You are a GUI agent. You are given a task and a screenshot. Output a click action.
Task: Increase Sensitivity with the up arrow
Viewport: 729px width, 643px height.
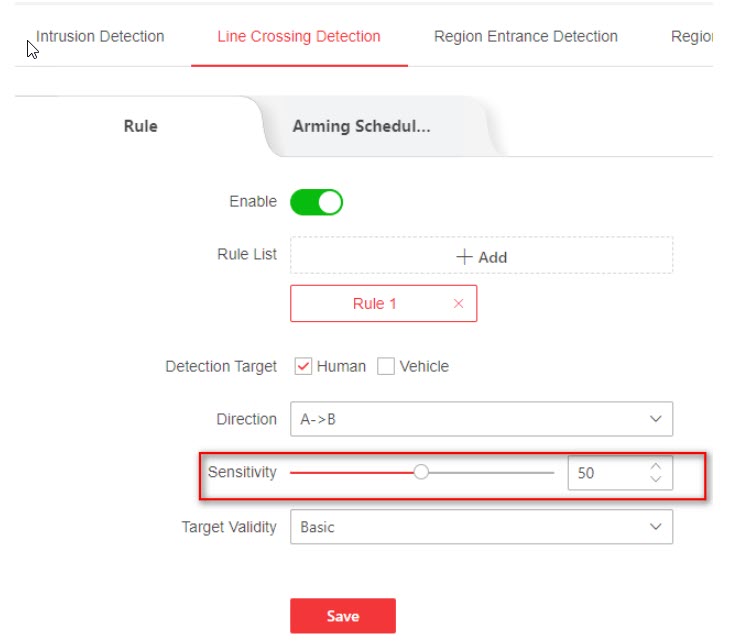point(656,466)
